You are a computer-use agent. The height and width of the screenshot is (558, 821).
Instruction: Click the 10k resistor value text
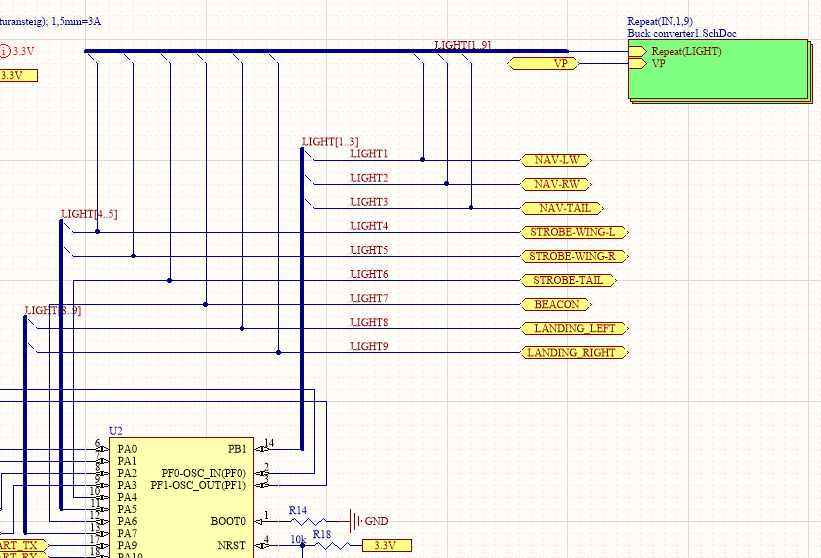[x=298, y=539]
